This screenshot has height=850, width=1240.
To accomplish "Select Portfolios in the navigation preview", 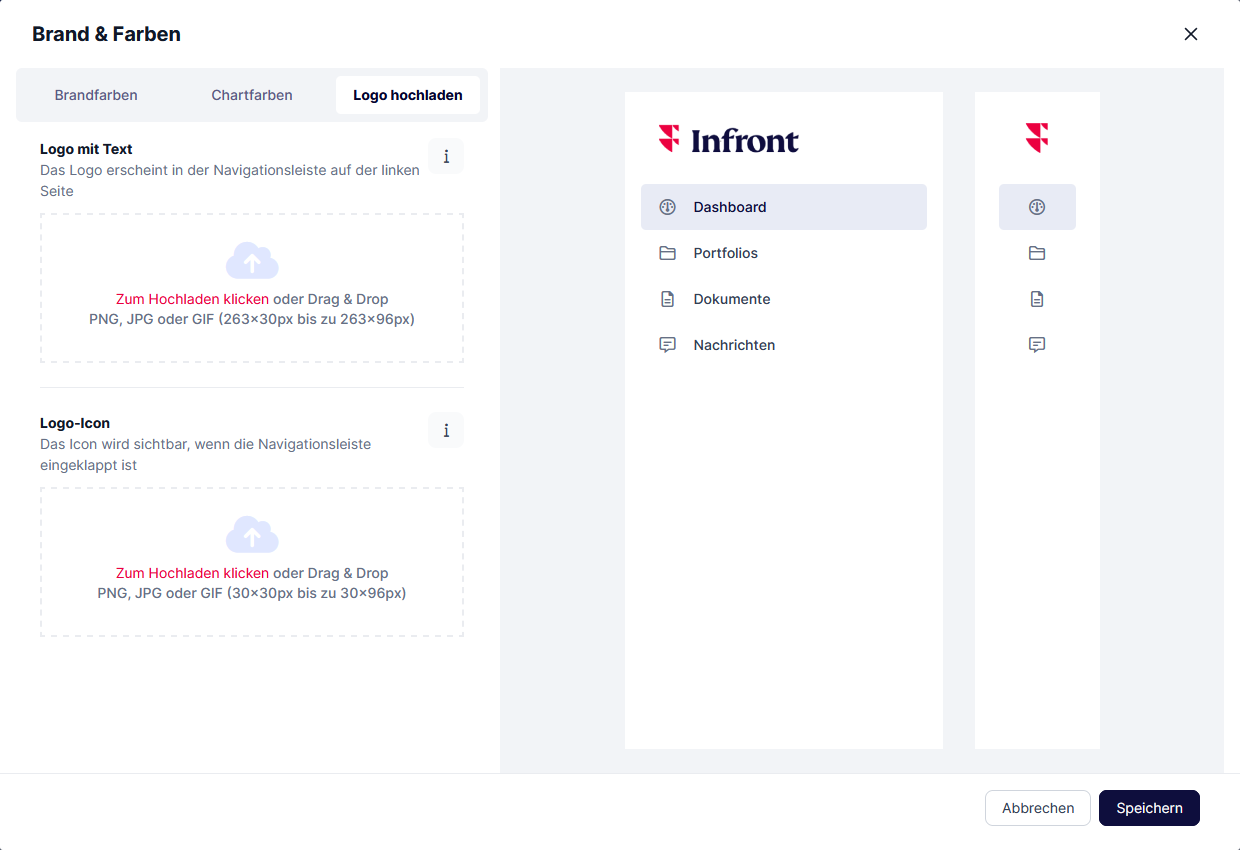I will 725,253.
